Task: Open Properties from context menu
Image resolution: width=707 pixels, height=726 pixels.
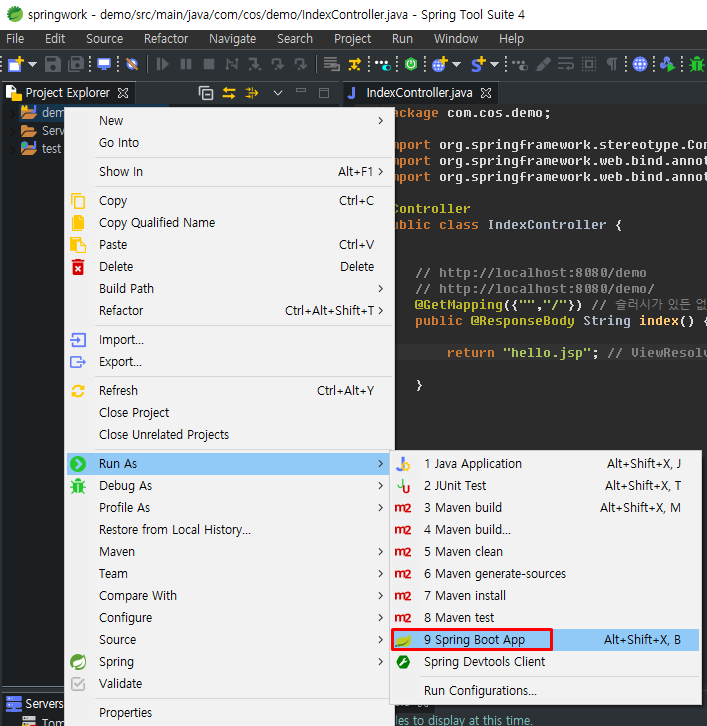Action: (230, 713)
